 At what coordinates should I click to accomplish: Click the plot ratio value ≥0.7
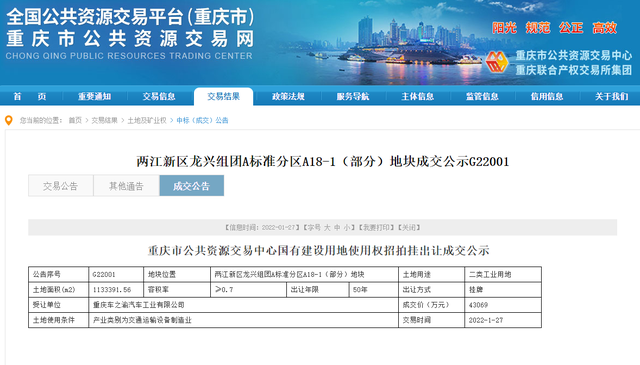tap(224, 290)
